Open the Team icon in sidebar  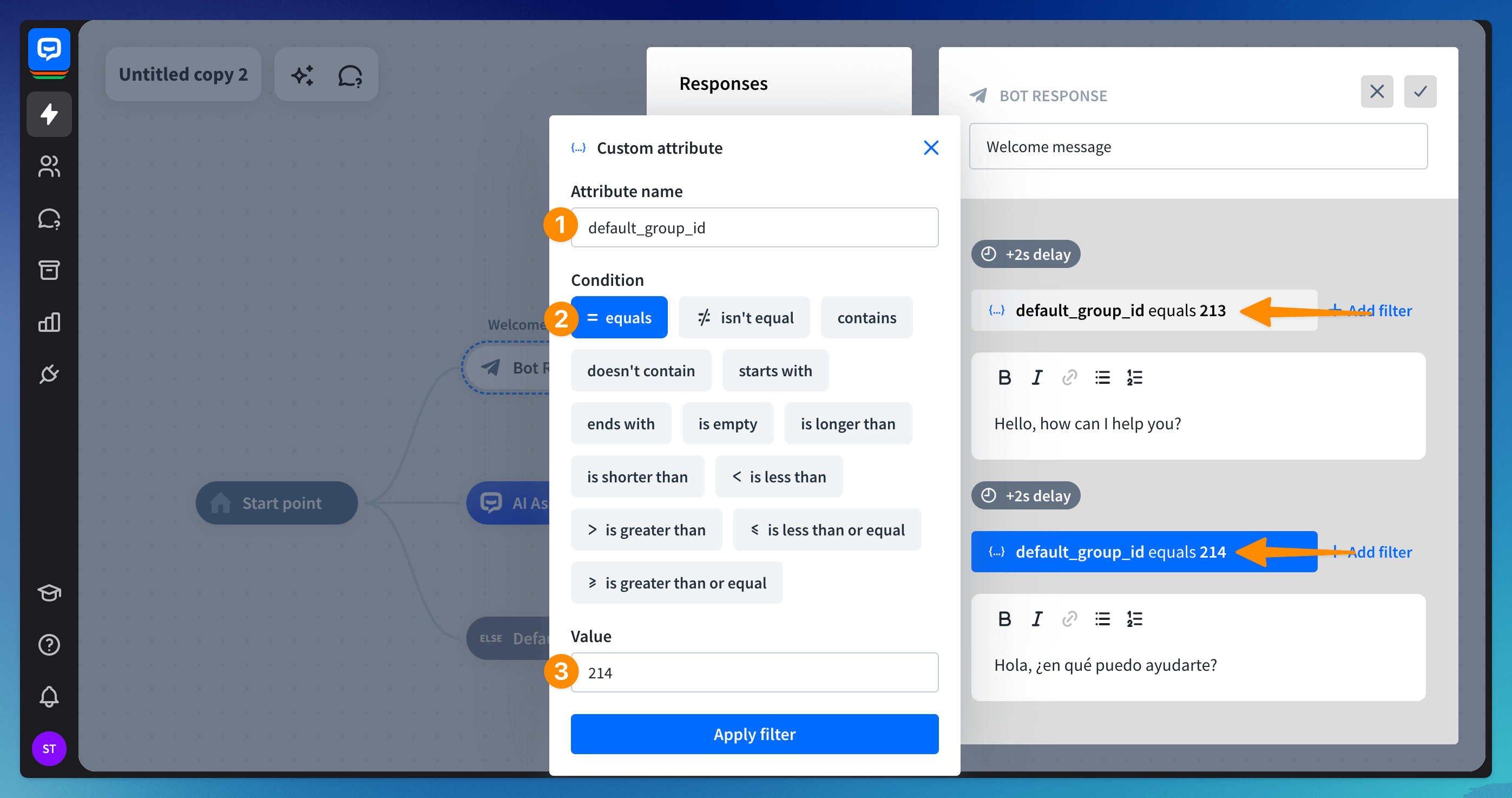[49, 166]
